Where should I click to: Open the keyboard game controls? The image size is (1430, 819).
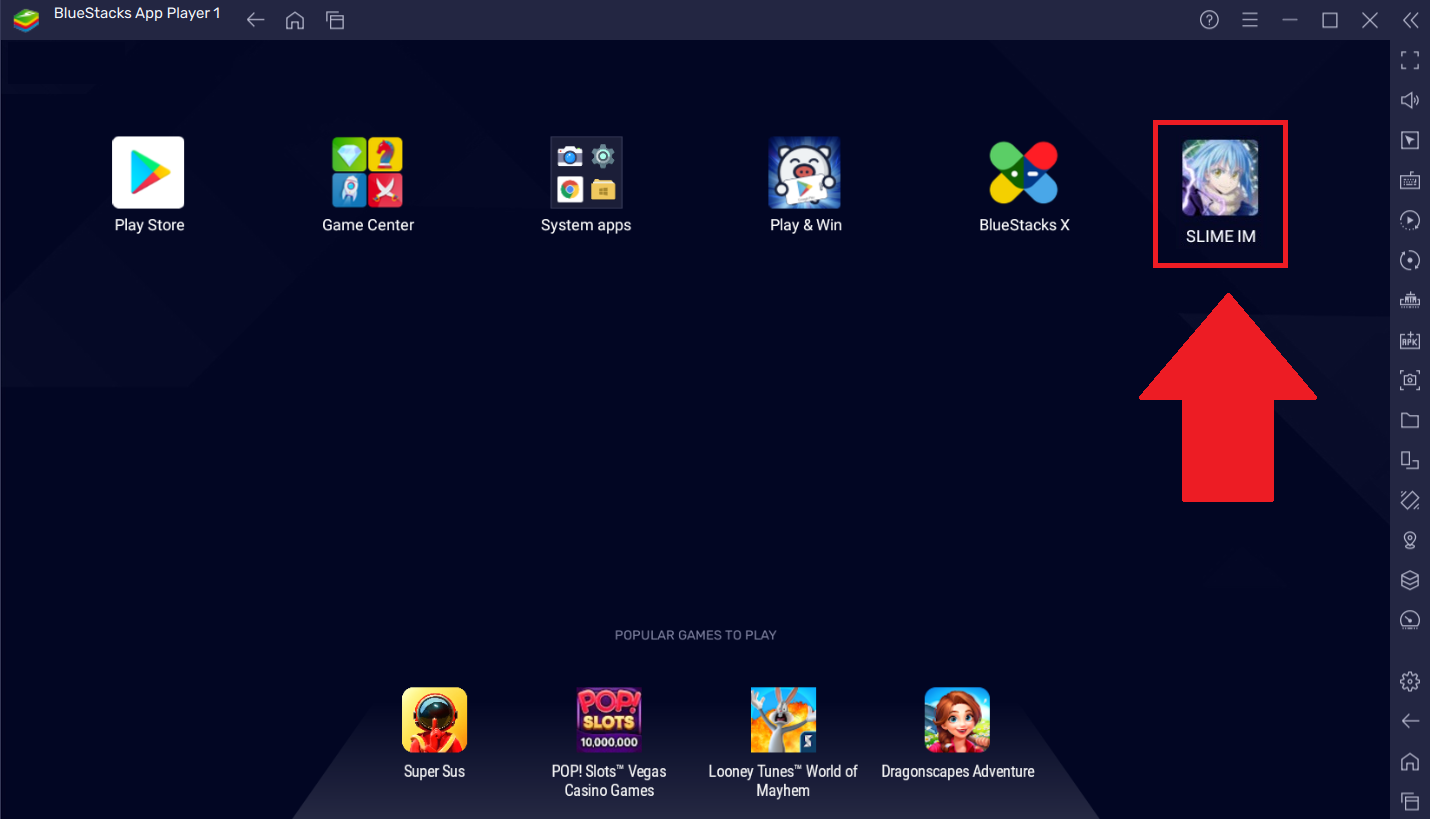[1410, 180]
